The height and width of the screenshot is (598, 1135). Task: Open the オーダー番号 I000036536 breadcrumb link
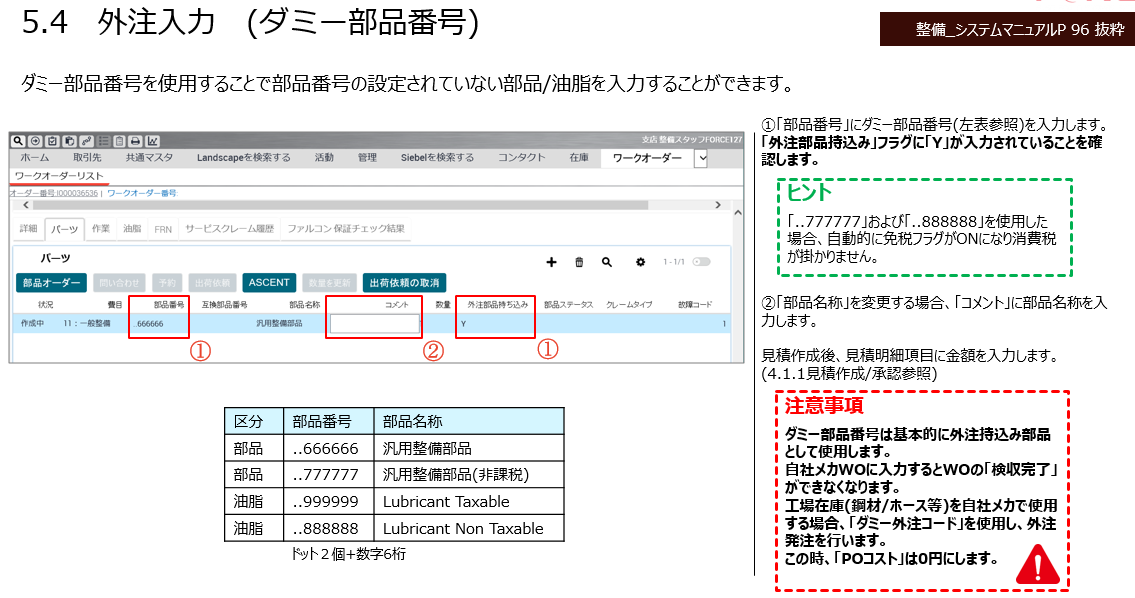[x=55, y=192]
